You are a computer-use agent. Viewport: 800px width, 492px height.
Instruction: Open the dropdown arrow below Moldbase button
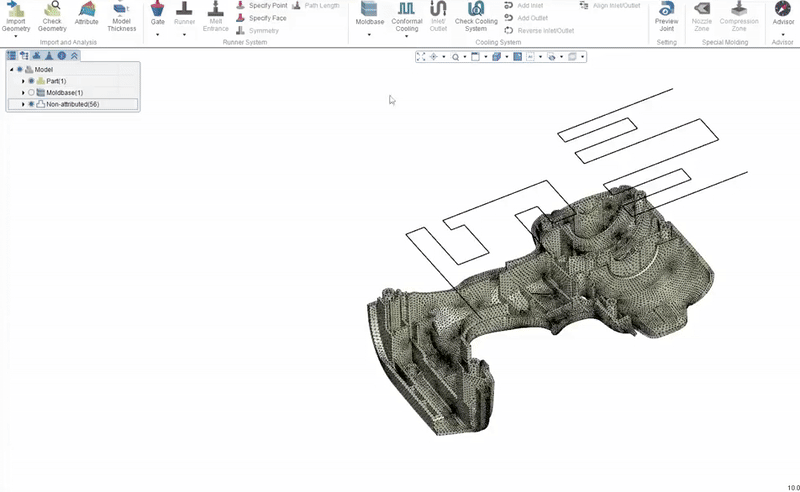tap(369, 35)
